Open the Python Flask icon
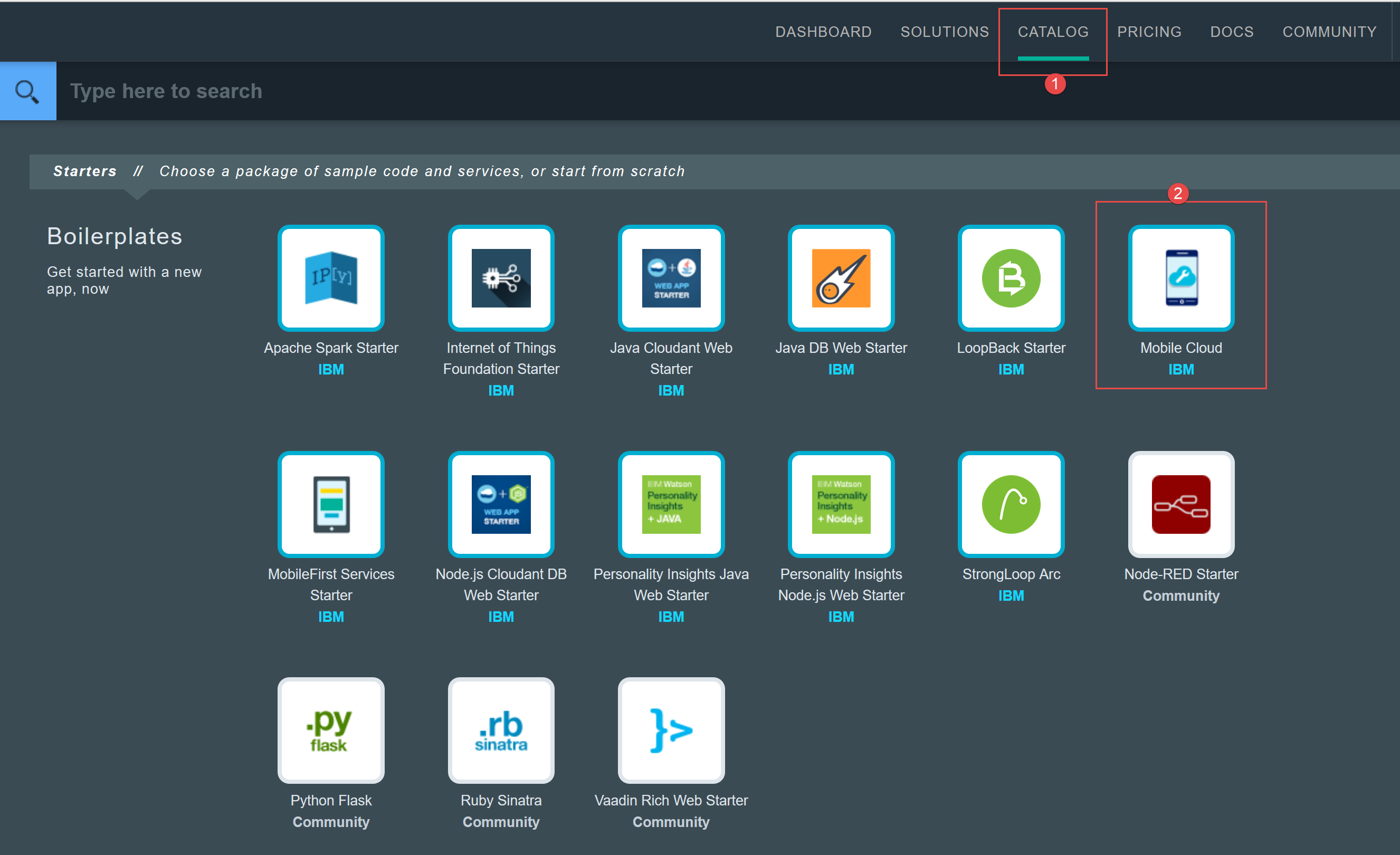Screen dimensions: 1400x855 pos(331,730)
